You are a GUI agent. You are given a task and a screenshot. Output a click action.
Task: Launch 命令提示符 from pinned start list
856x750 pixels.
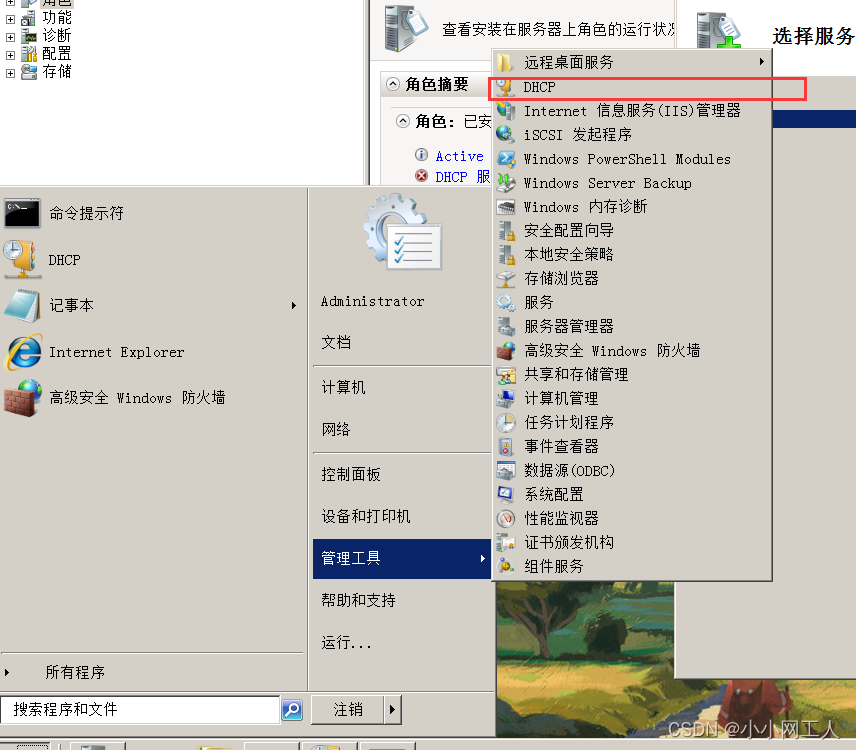coord(153,213)
